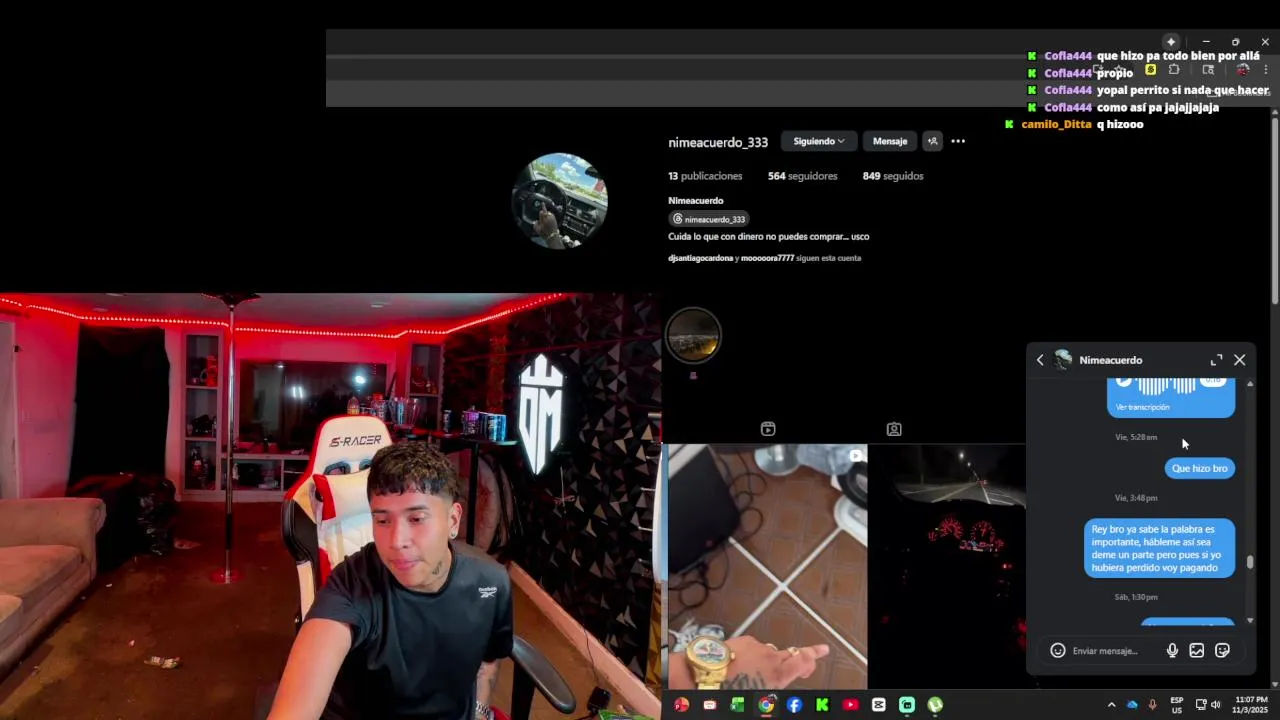
Task: Click the Mensaje button on profile
Action: coord(890,141)
